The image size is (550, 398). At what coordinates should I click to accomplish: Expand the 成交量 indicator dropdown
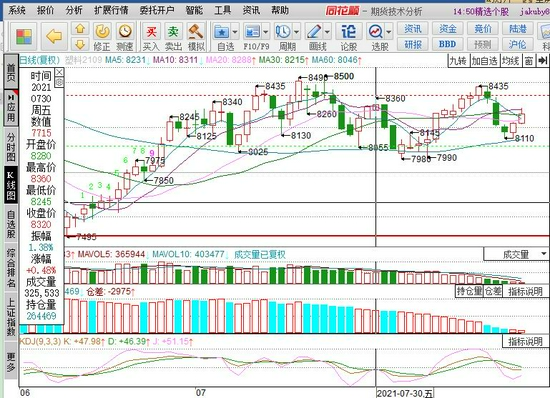tap(544, 254)
